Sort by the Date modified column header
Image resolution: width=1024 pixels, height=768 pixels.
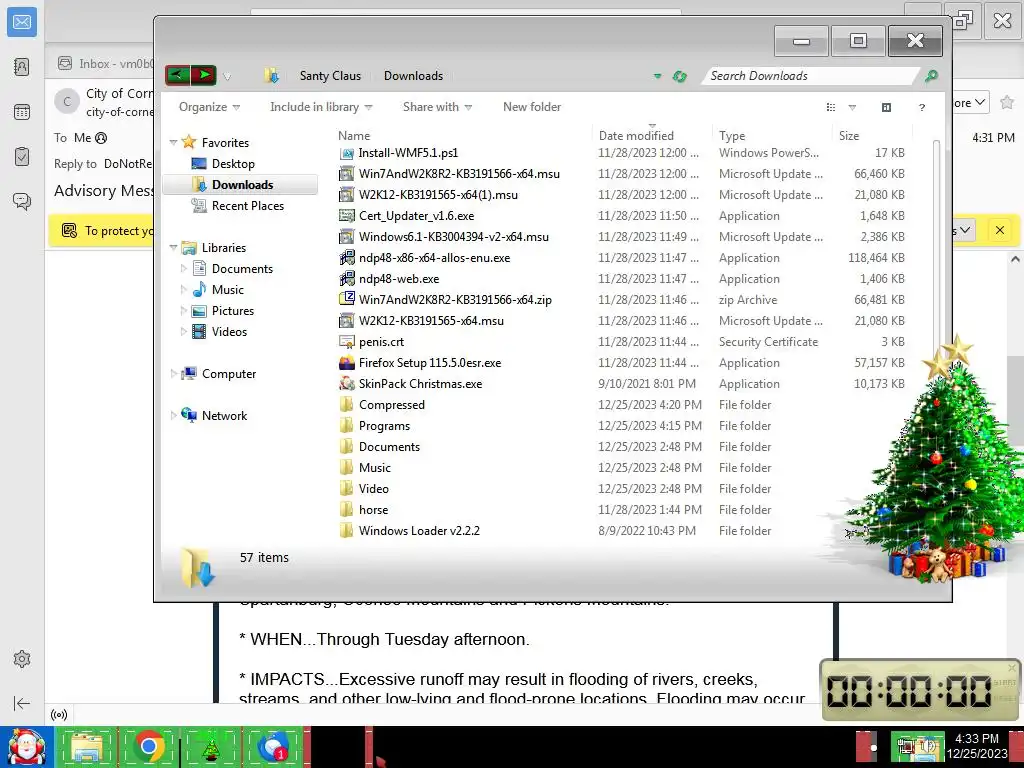(636, 136)
